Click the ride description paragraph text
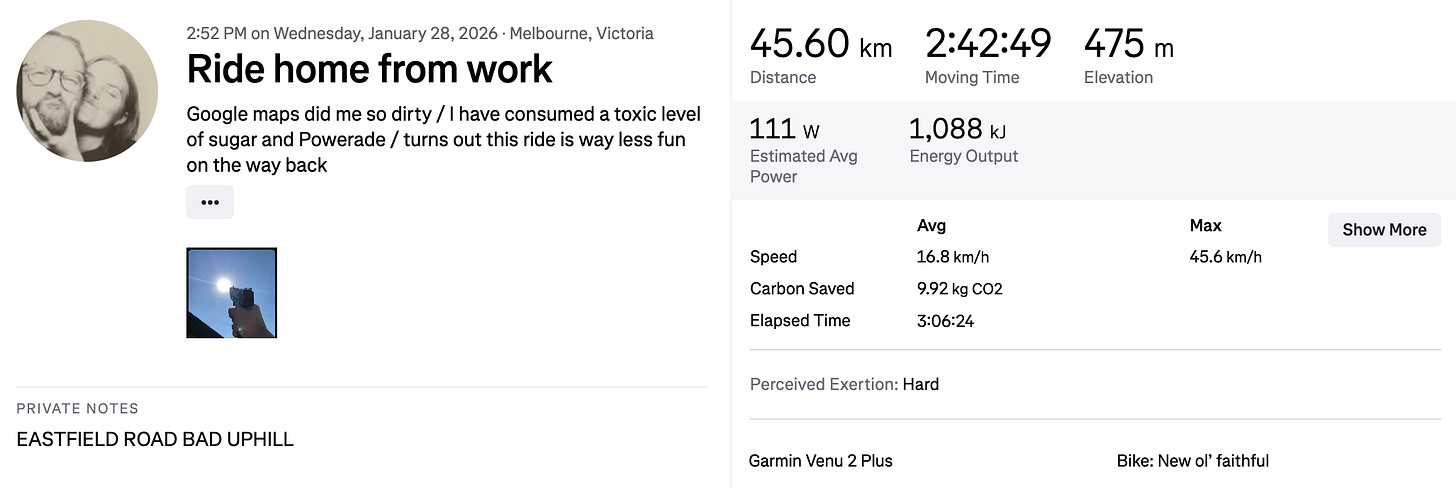Viewport: 1456px width, 488px height. (444, 140)
